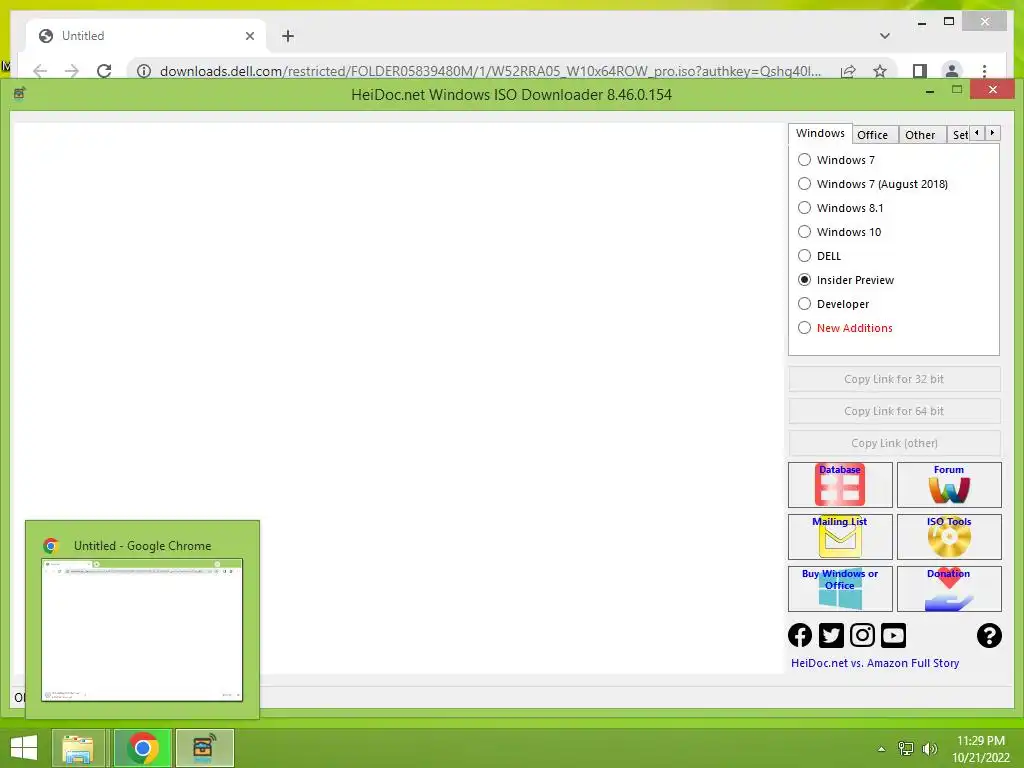Open the Instagram icon
The width and height of the screenshot is (1024, 768).
point(862,635)
